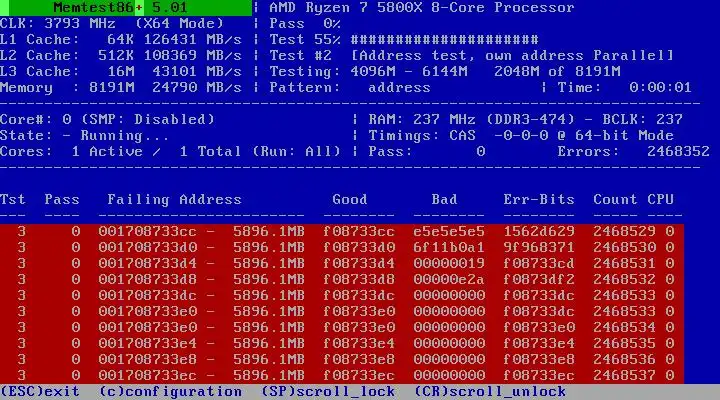Click the Bad column header

tap(444, 199)
